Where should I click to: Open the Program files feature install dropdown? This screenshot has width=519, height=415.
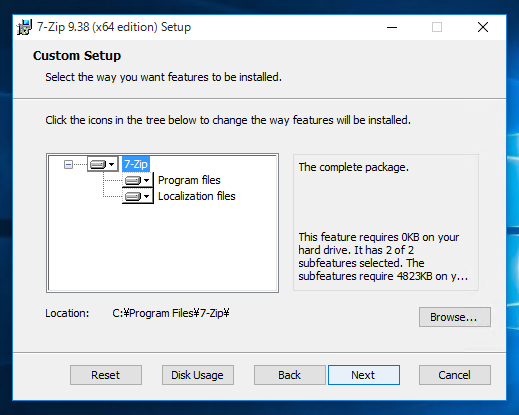(x=138, y=180)
